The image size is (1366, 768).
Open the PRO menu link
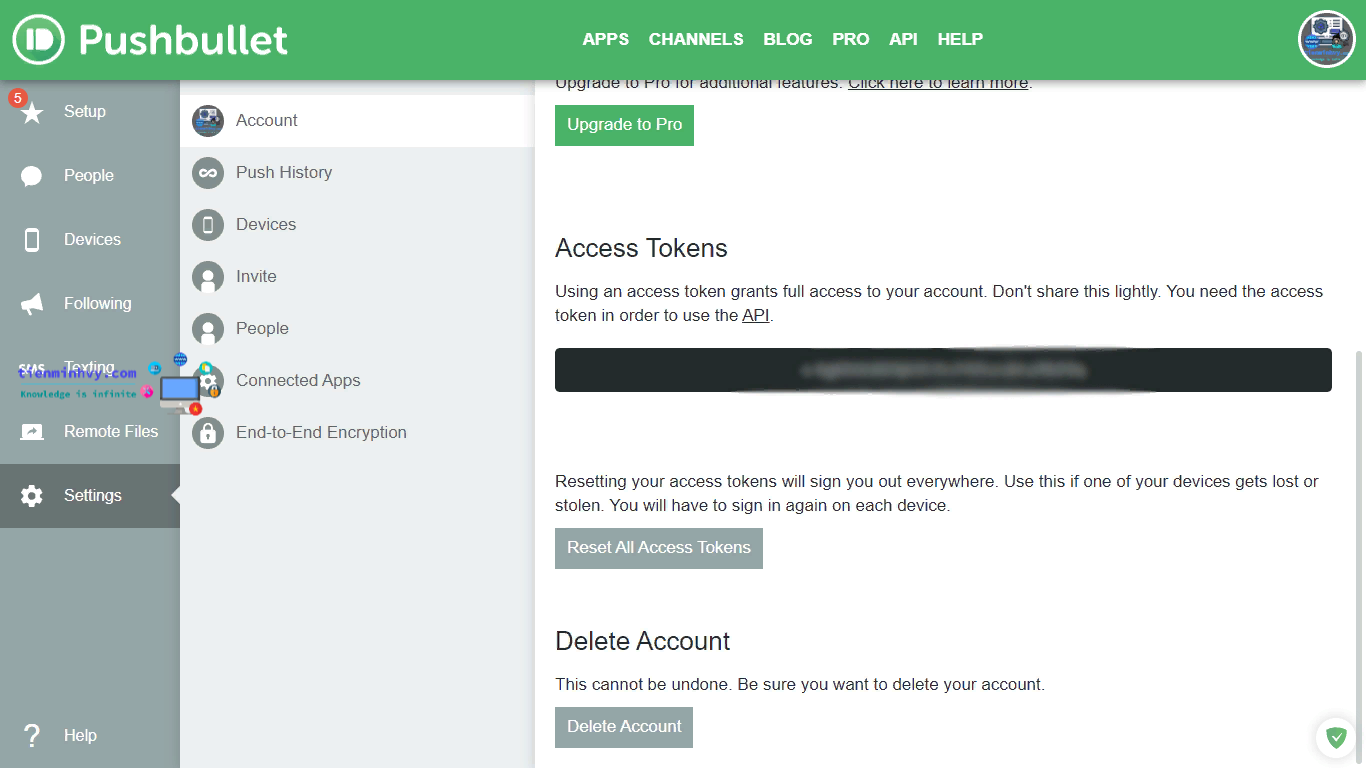tap(850, 40)
